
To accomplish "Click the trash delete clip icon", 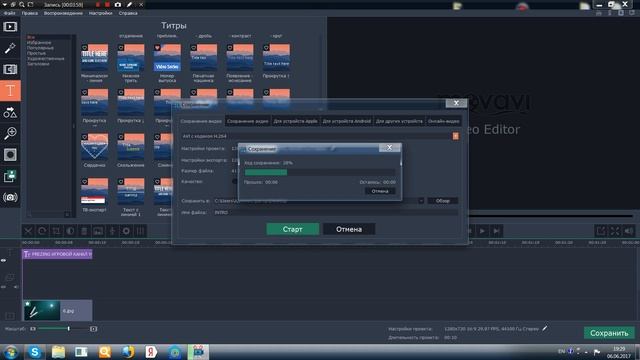I will point(84,231).
